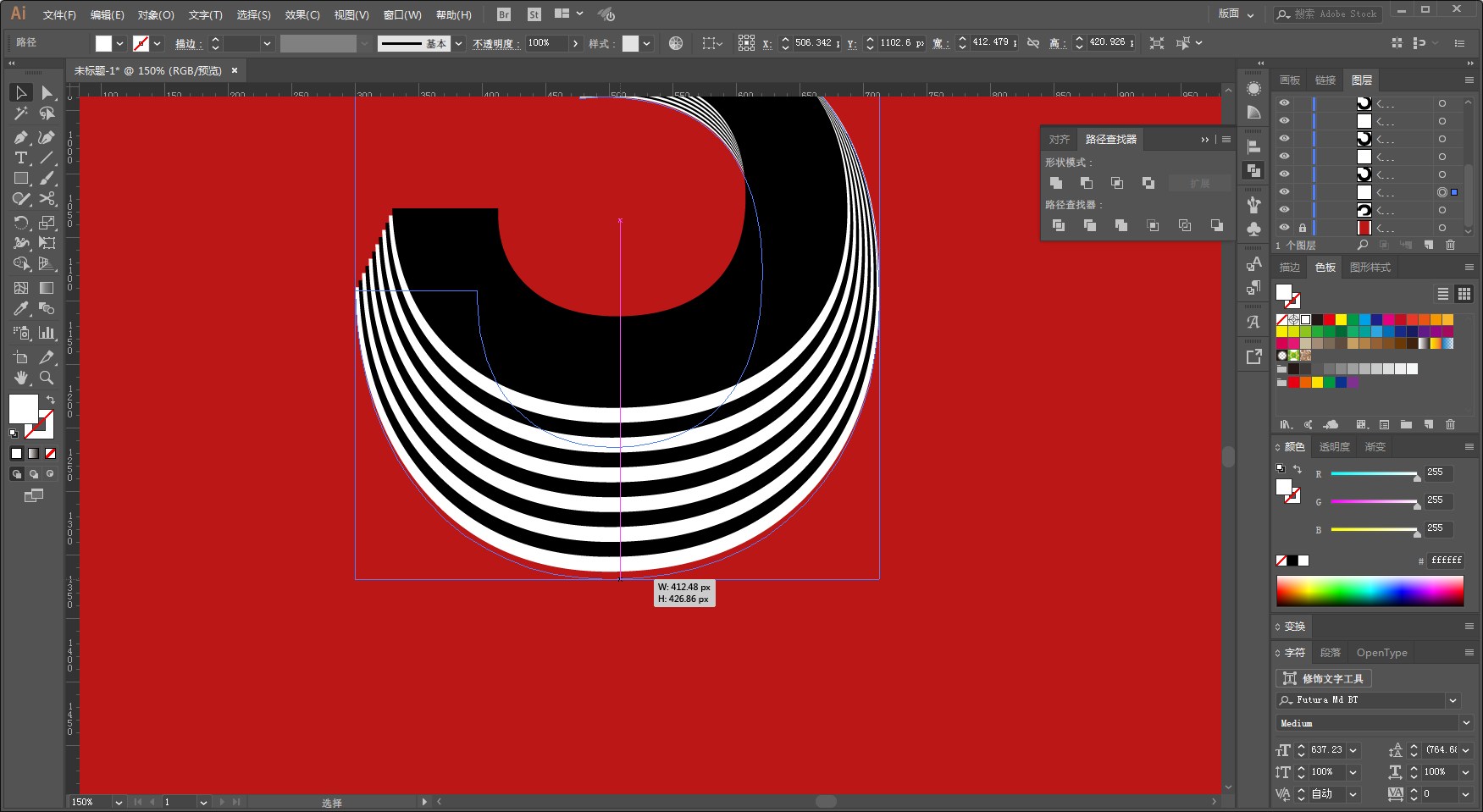Open the 150% zoom level dropdown
The width and height of the screenshot is (1483, 812).
119,802
